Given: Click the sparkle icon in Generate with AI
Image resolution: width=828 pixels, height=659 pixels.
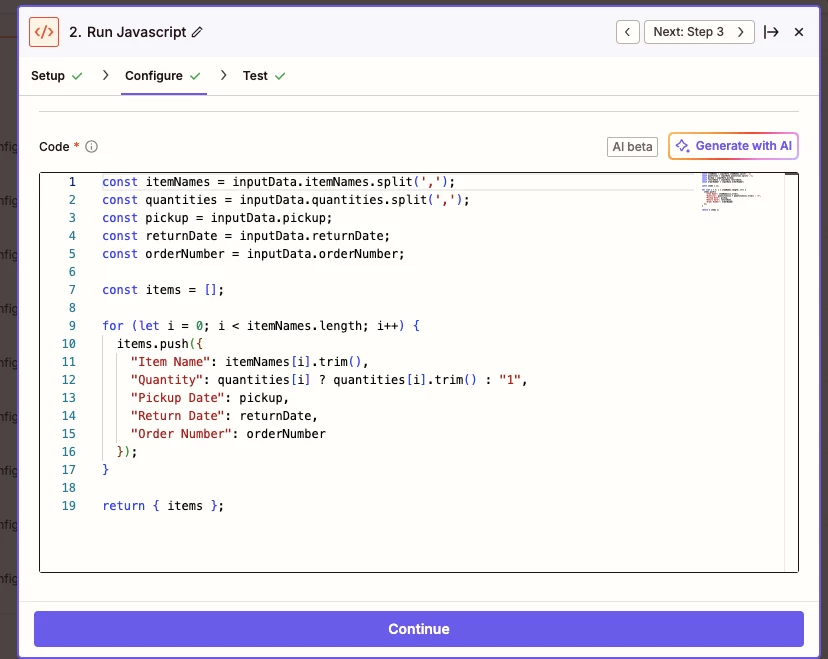Looking at the screenshot, I should [682, 146].
